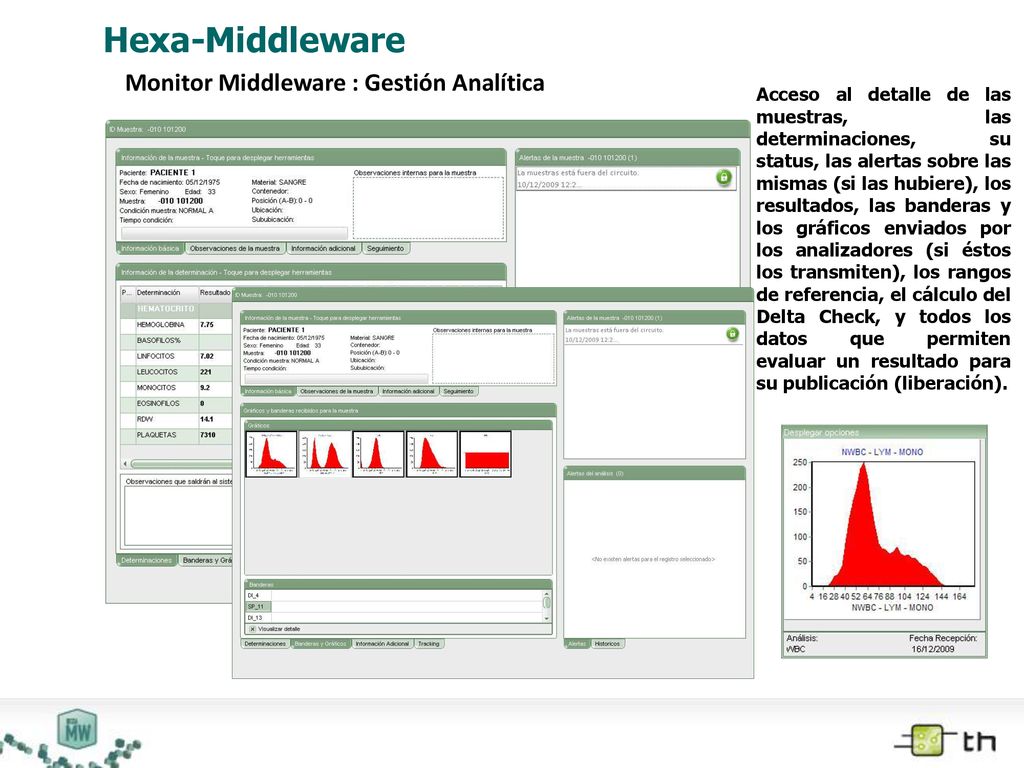
Task: Select the RDW row
Action: 176,419
